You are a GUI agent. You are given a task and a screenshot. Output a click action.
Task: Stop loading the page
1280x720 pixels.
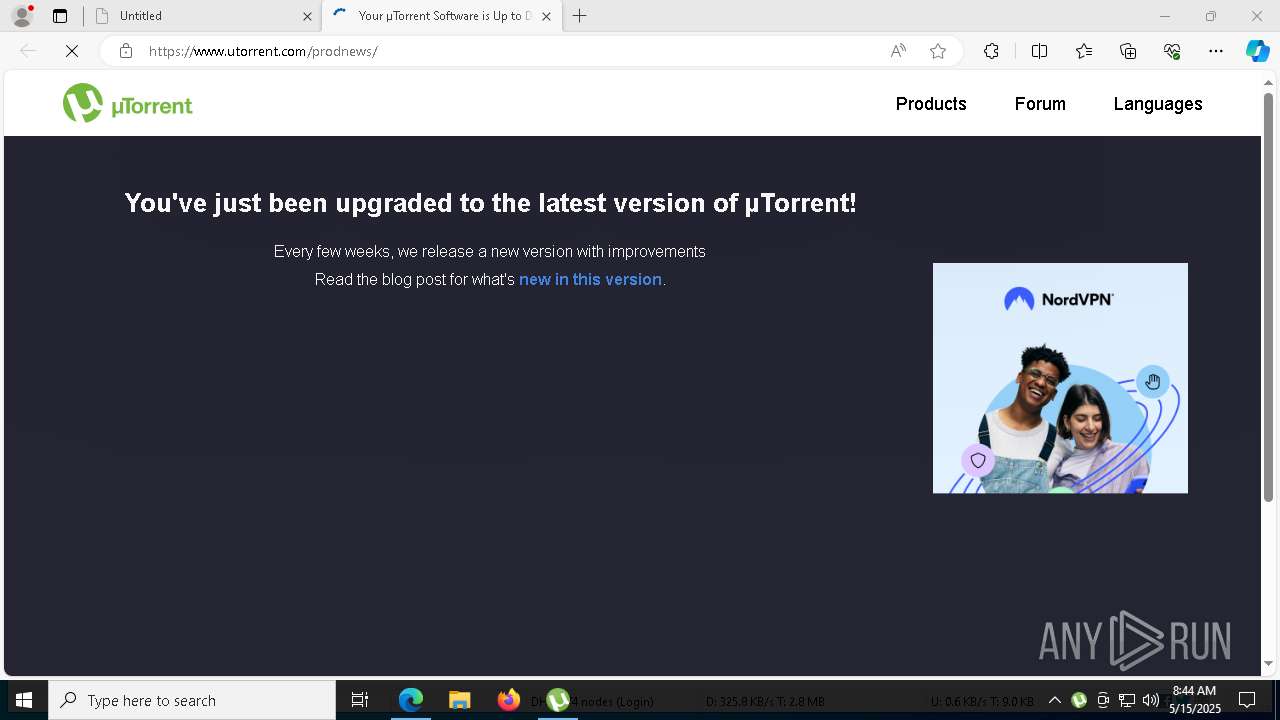[72, 51]
